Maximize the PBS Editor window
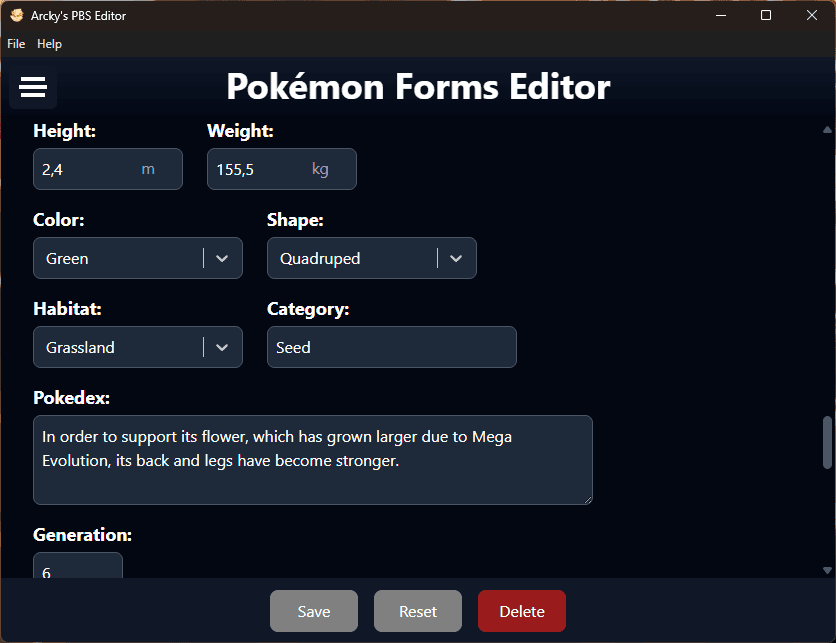Viewport: 836px width, 643px height. pyautogui.click(x=766, y=15)
